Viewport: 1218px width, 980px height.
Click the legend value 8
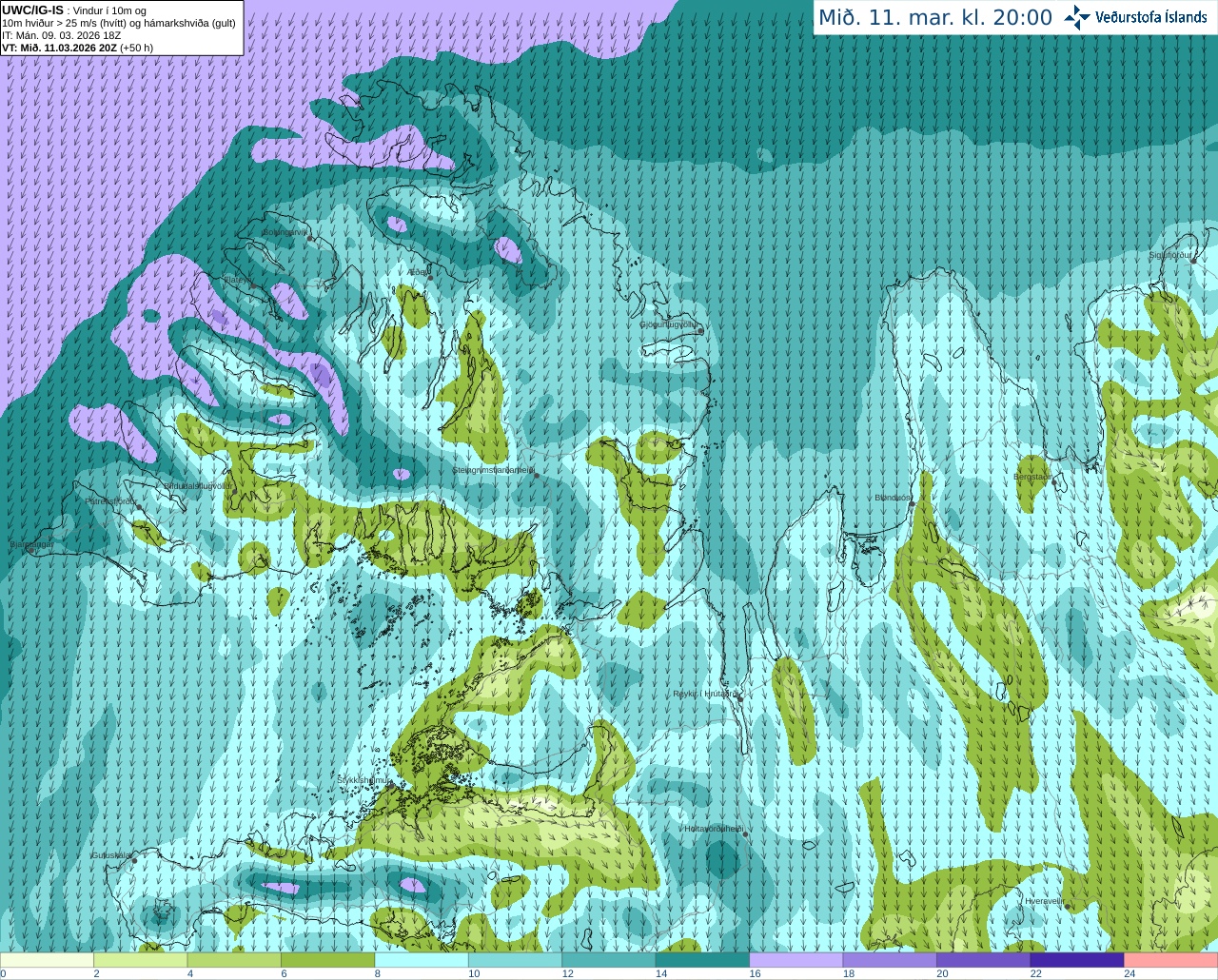tap(378, 973)
